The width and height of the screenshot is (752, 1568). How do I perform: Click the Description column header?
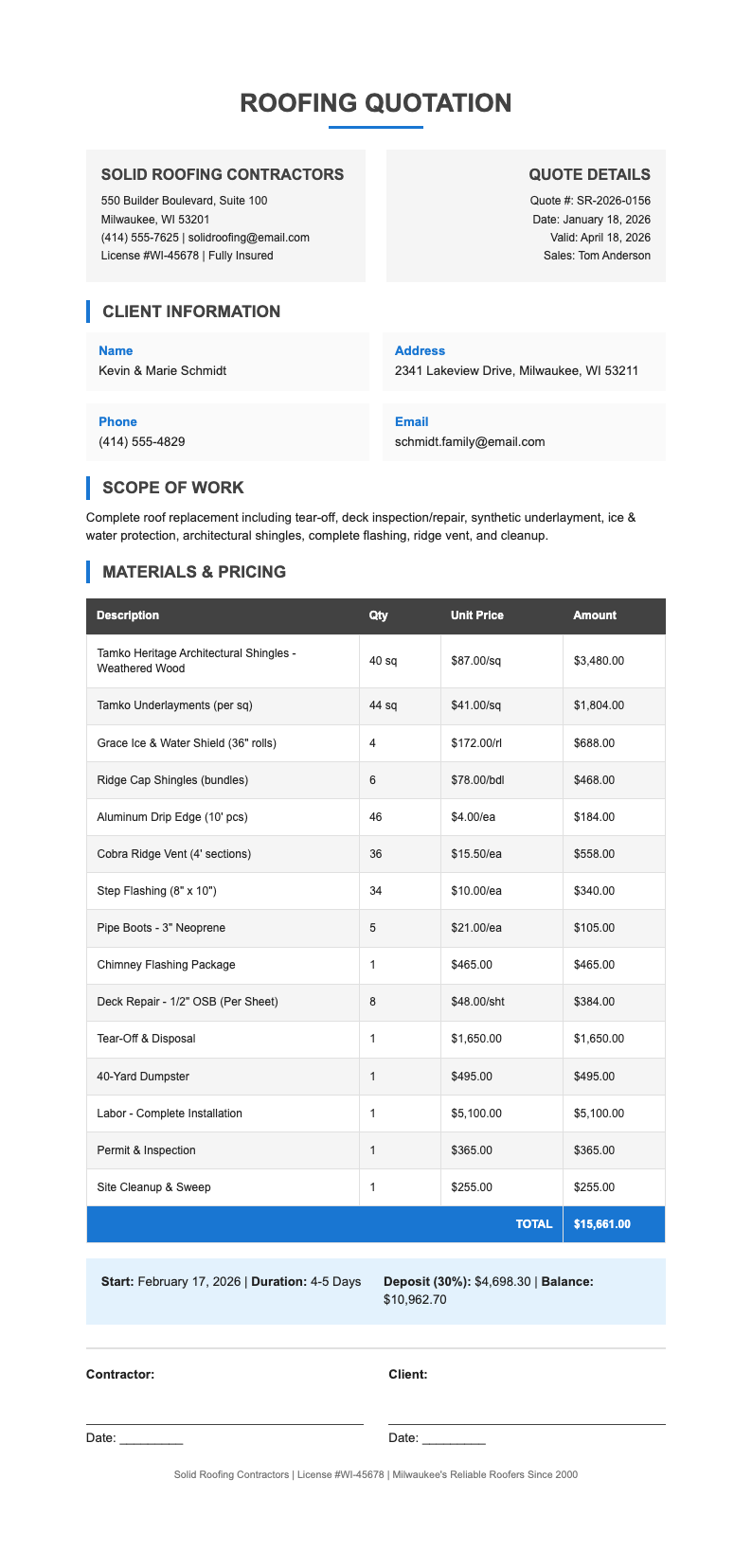(x=128, y=615)
